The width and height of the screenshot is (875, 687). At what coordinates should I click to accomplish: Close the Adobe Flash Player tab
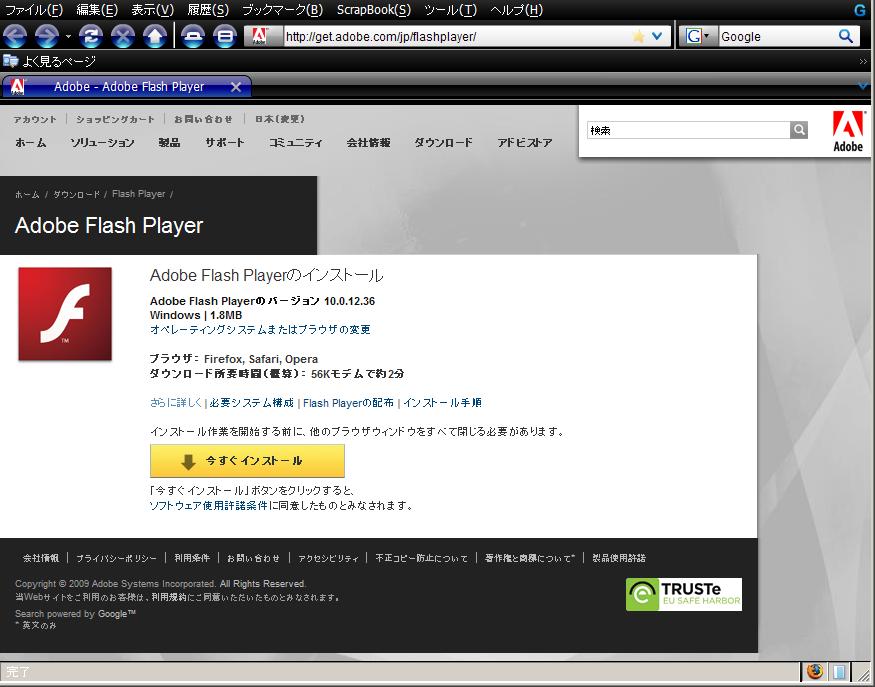[x=236, y=87]
